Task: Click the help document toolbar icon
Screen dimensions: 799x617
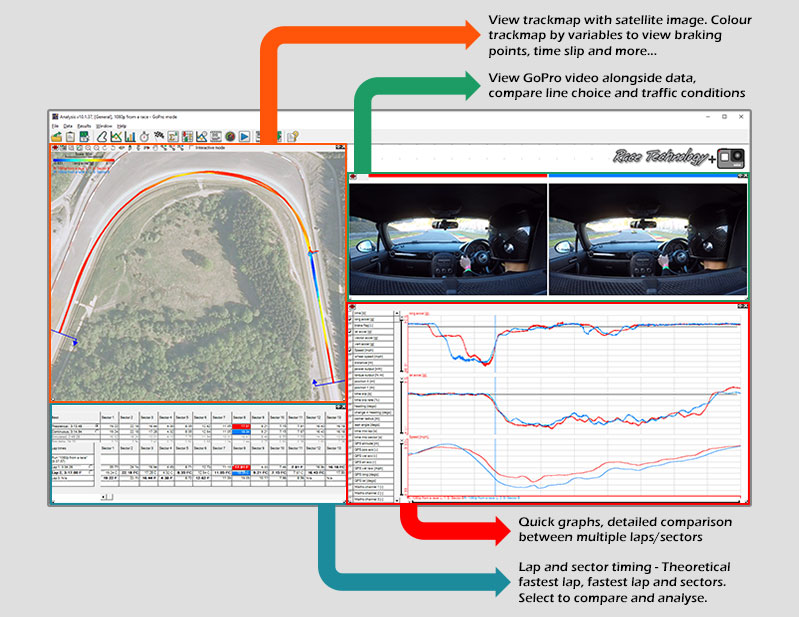Action: tap(293, 136)
